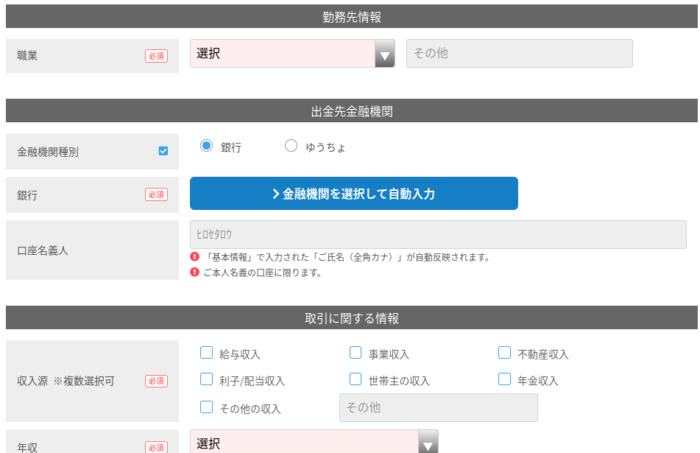Open the 職業 選択 combo box
700x453 pixels.
(x=292, y=54)
